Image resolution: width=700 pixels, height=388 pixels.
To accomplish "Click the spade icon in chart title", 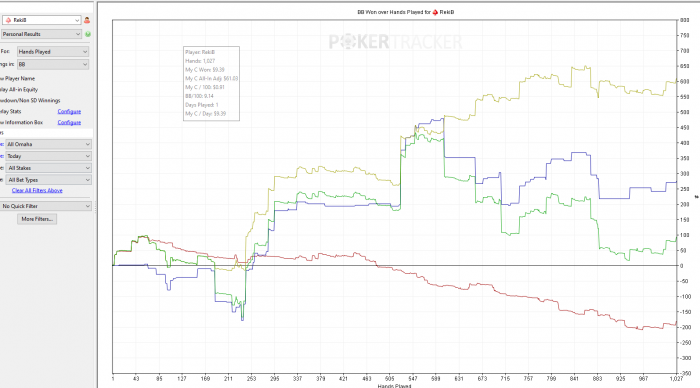I will coord(435,12).
